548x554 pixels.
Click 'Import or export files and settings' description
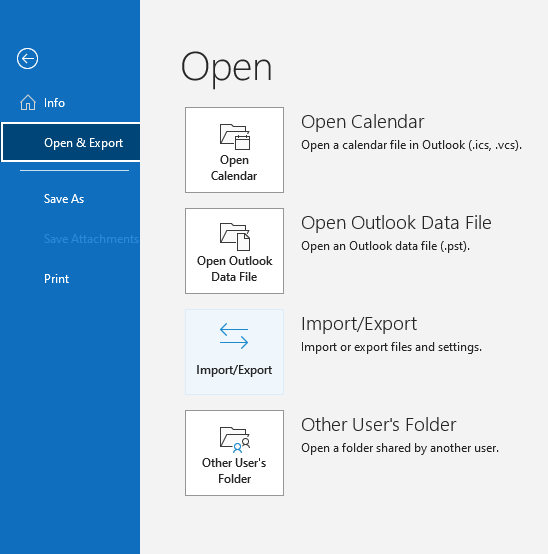point(391,347)
